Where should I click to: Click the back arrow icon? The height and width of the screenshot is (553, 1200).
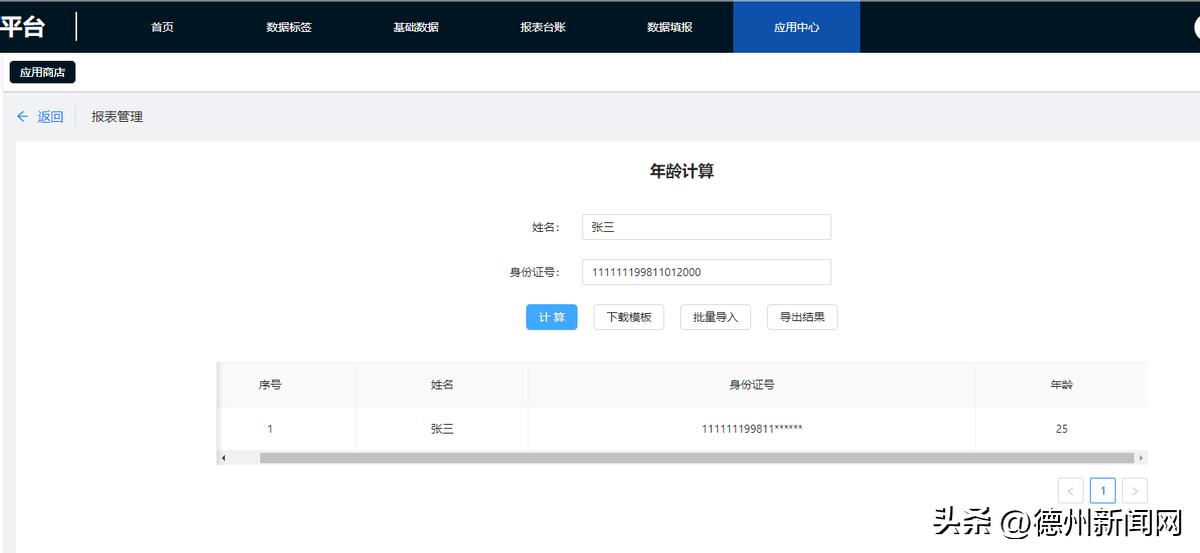23,117
